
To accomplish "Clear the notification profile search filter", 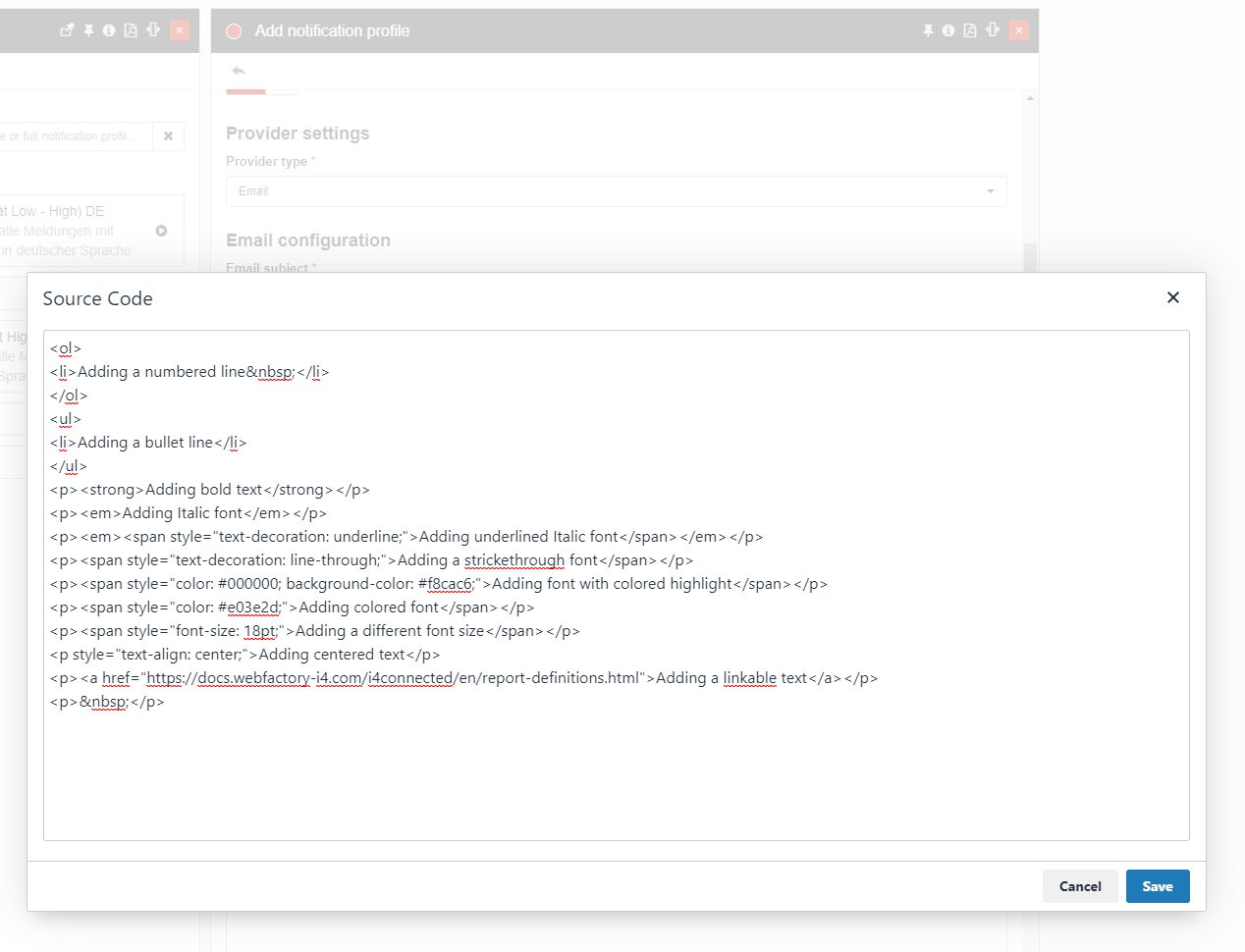I will coord(168,136).
